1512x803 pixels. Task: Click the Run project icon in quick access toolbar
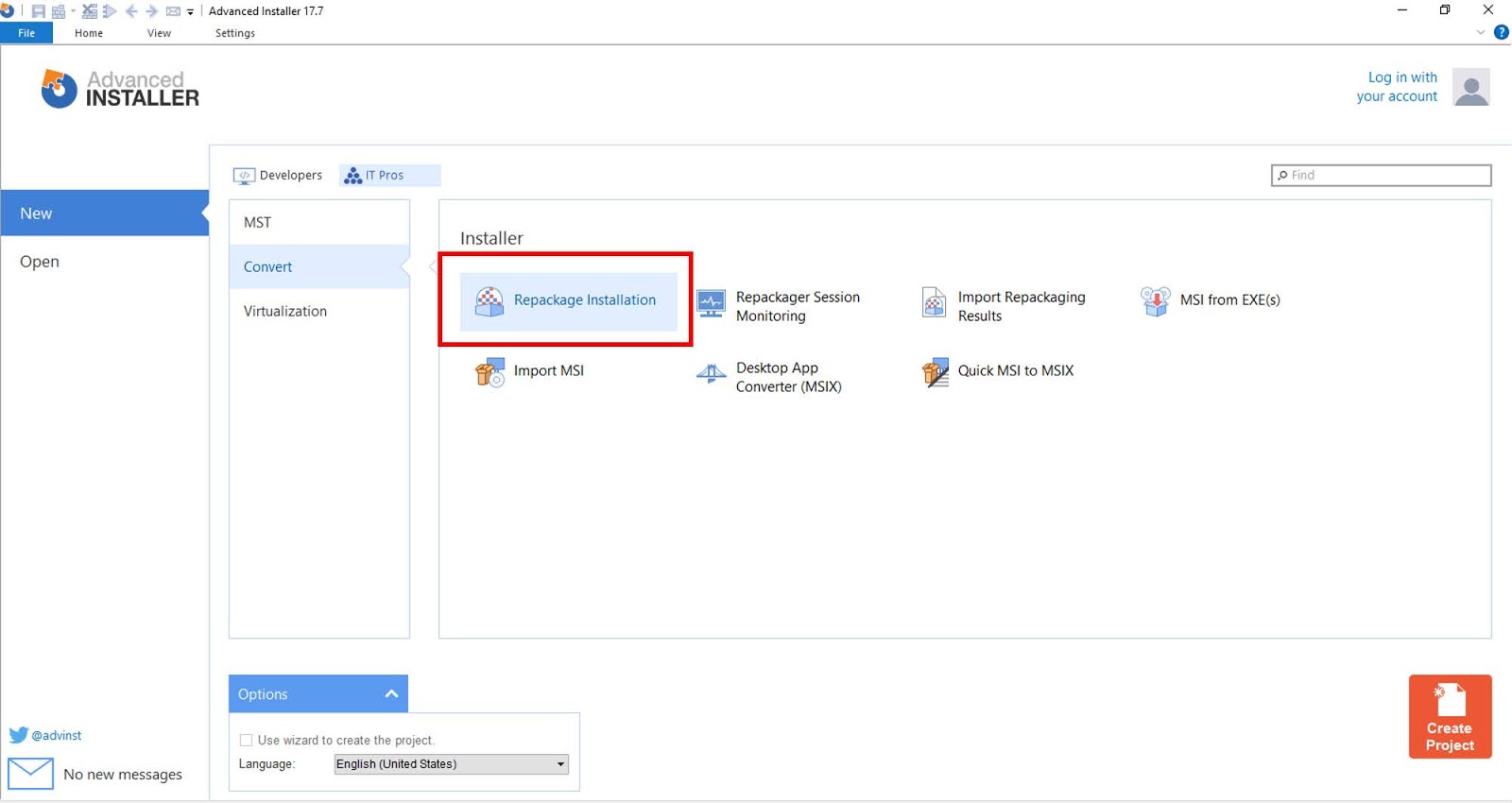pyautogui.click(x=110, y=11)
